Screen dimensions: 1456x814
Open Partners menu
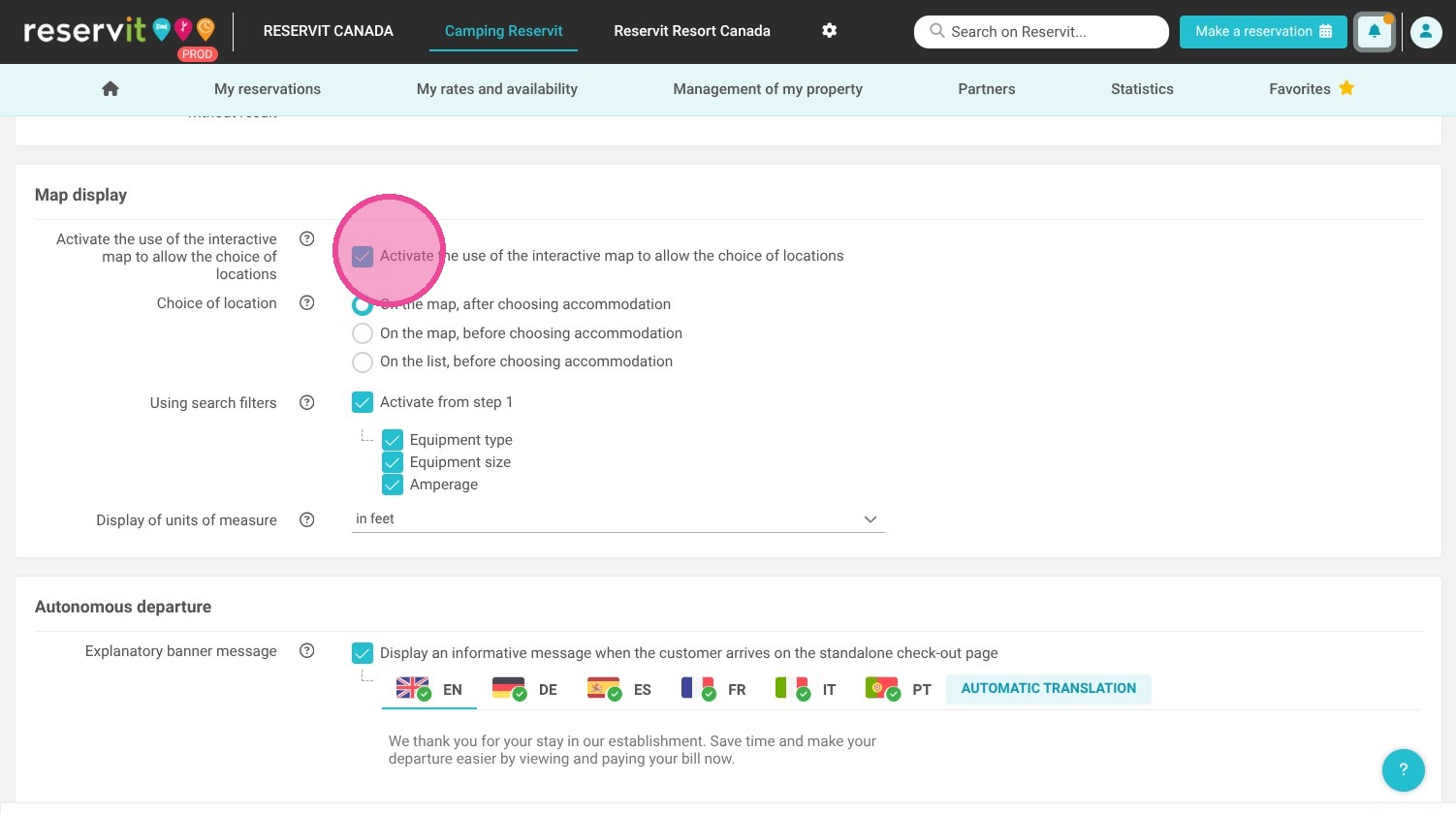pyautogui.click(x=987, y=88)
